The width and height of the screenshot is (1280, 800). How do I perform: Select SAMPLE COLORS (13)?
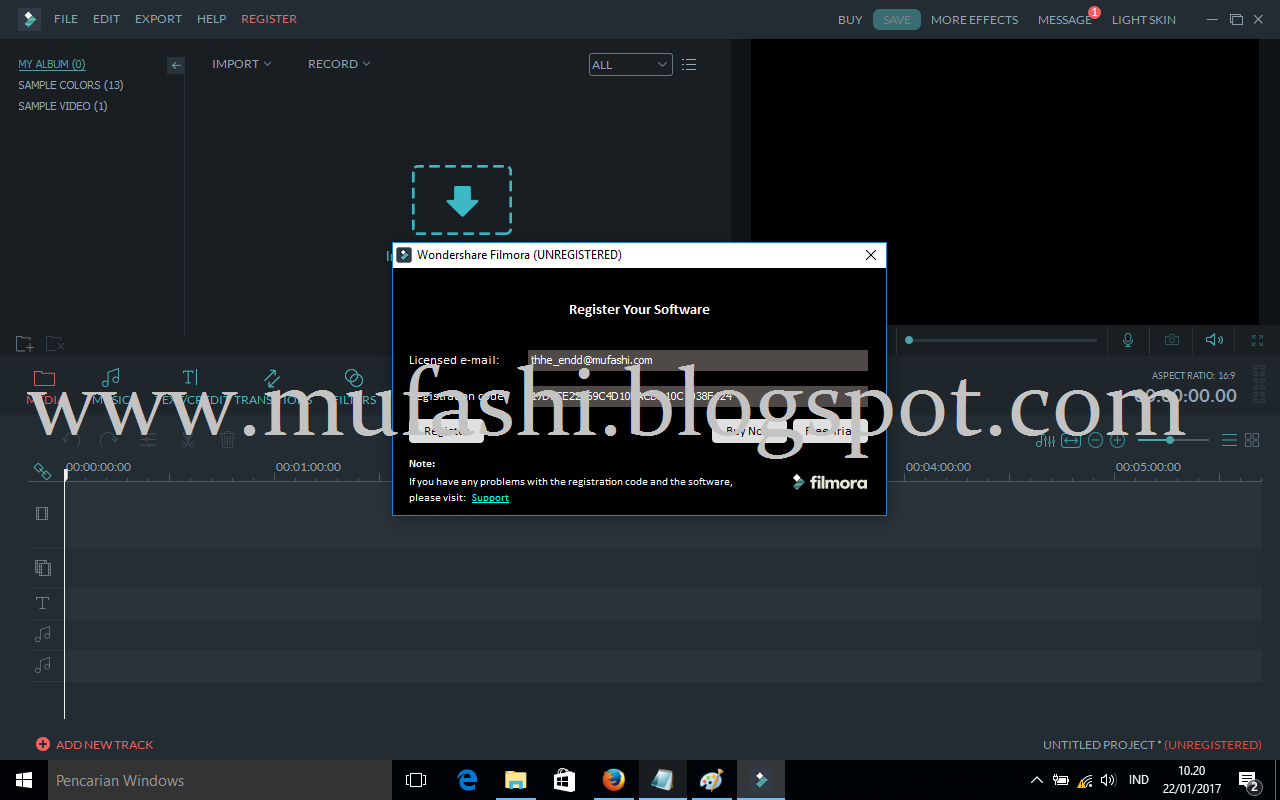coord(71,85)
